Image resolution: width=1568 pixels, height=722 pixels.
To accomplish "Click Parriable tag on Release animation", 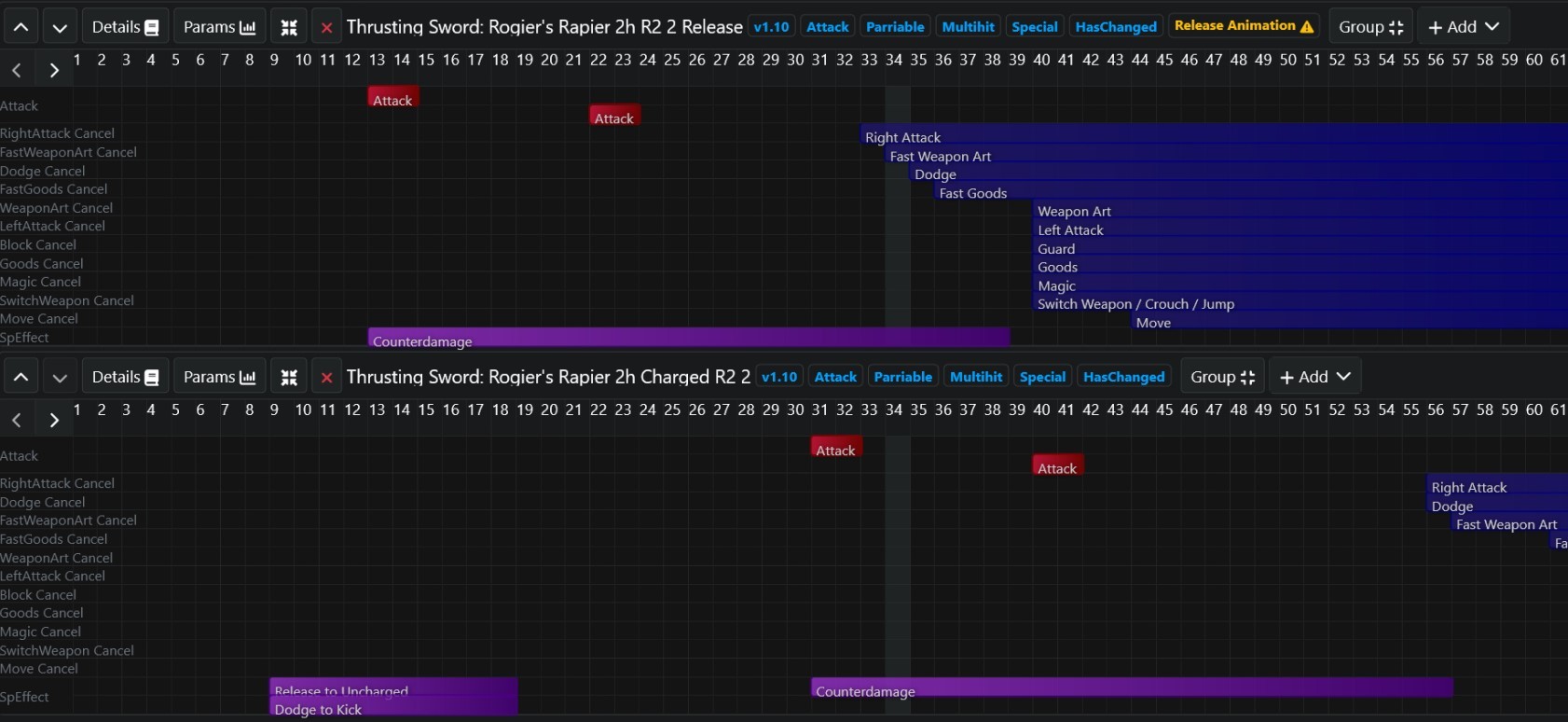I will [895, 27].
